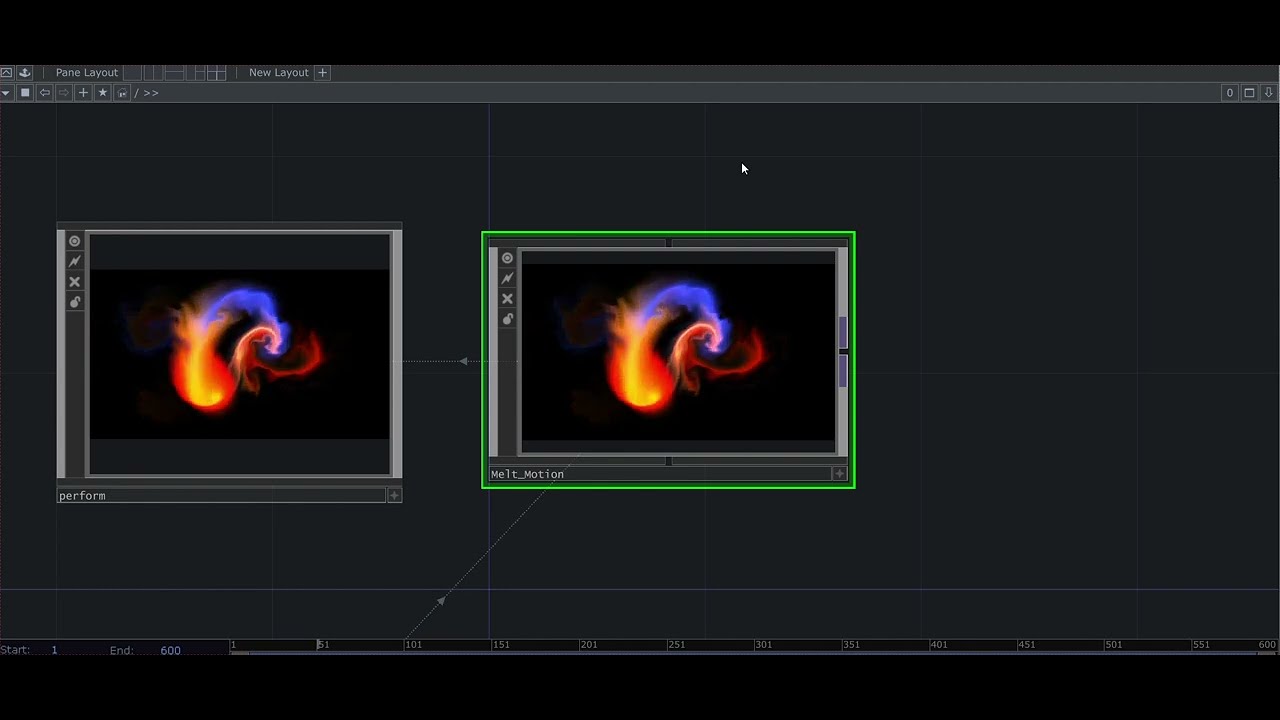1280x720 pixels.
Task: Select the three-pane layout icon
Action: pyautogui.click(x=195, y=72)
